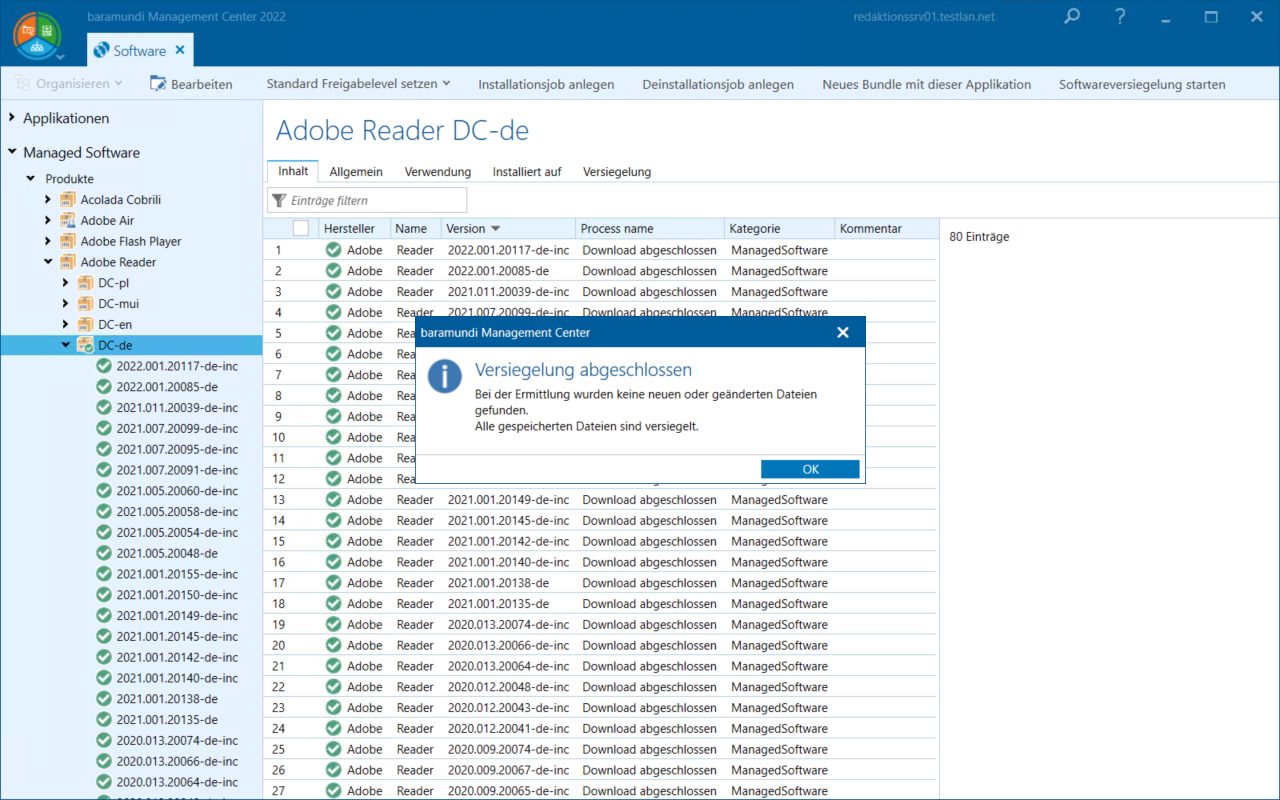Image resolution: width=1280 pixels, height=800 pixels.
Task: Click the baramundi logo icon
Action: coord(37,35)
